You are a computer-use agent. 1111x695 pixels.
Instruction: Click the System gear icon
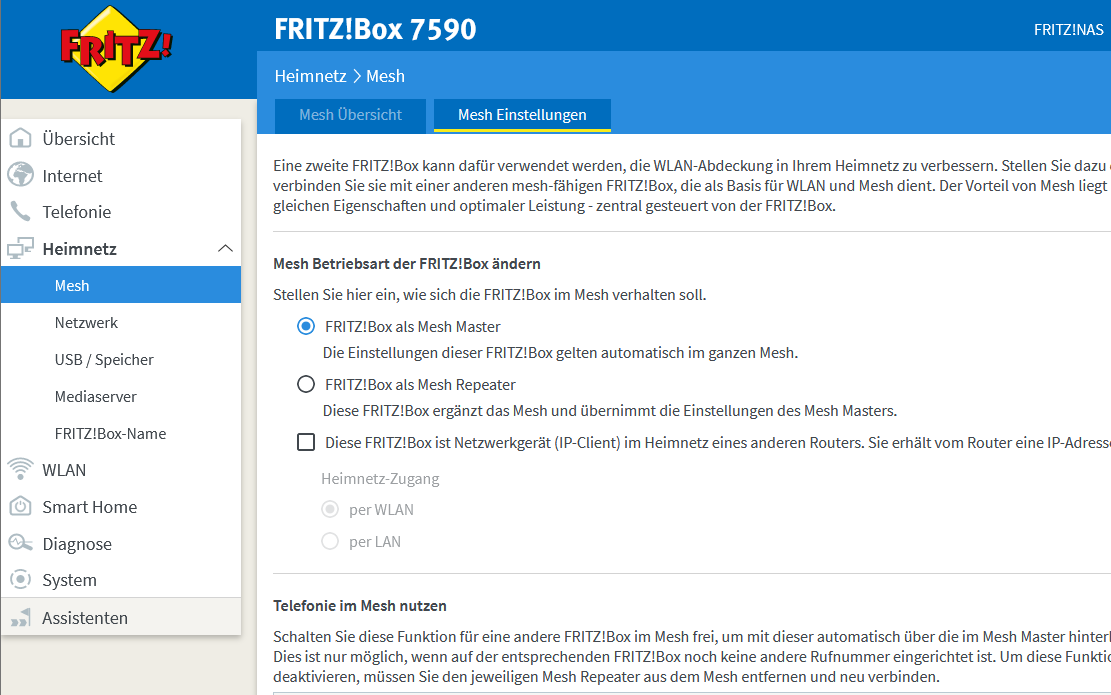tap(21, 580)
